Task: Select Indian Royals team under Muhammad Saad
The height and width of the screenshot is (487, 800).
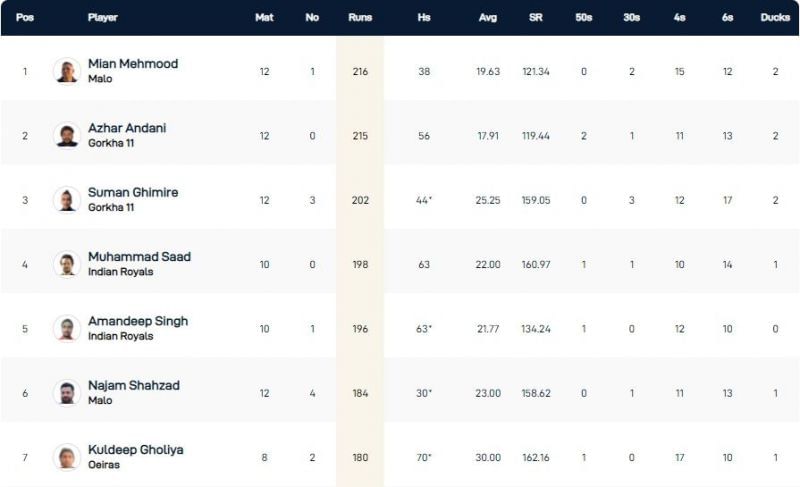Action: pyautogui.click(x=120, y=272)
